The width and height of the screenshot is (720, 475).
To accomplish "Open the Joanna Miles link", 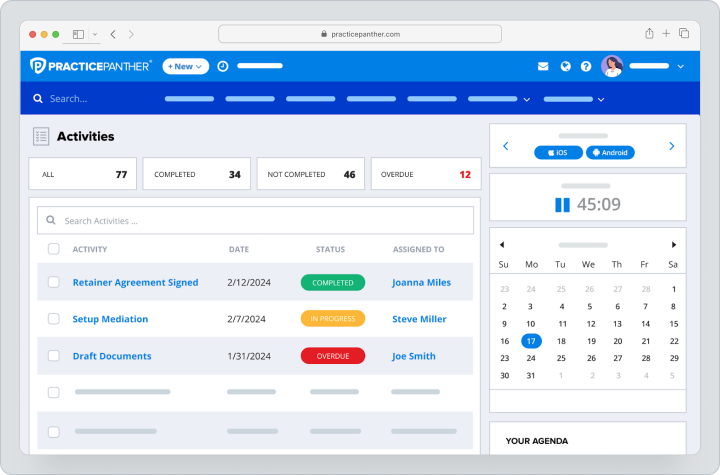I will tap(421, 283).
